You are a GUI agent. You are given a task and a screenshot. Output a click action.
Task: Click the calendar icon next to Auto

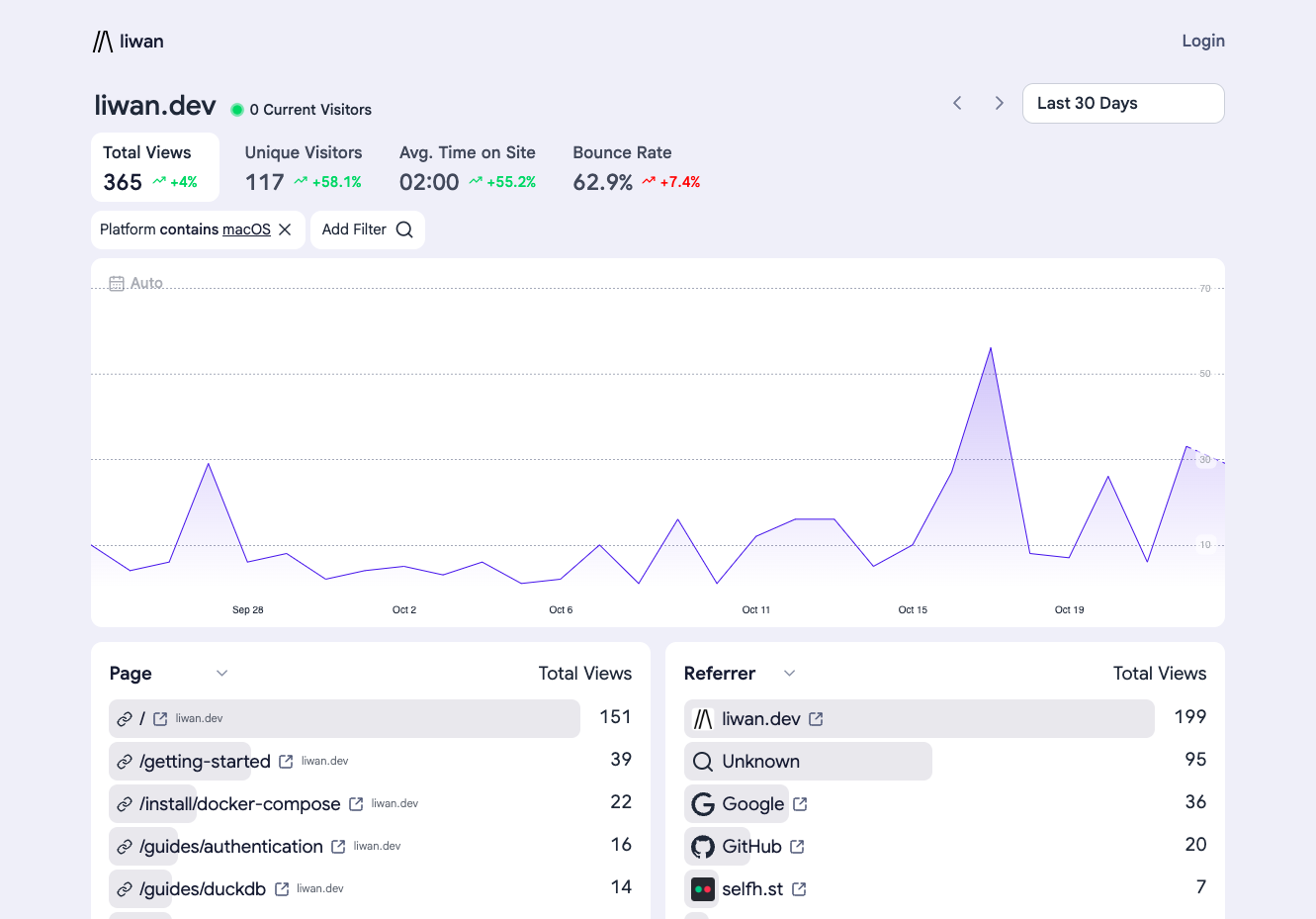coord(117,284)
